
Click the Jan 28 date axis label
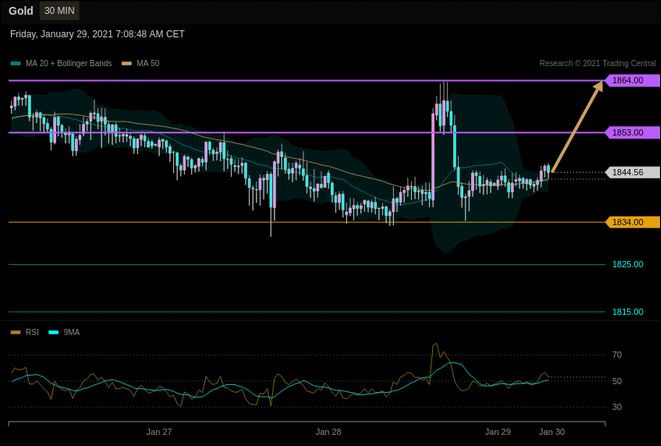pyautogui.click(x=328, y=432)
